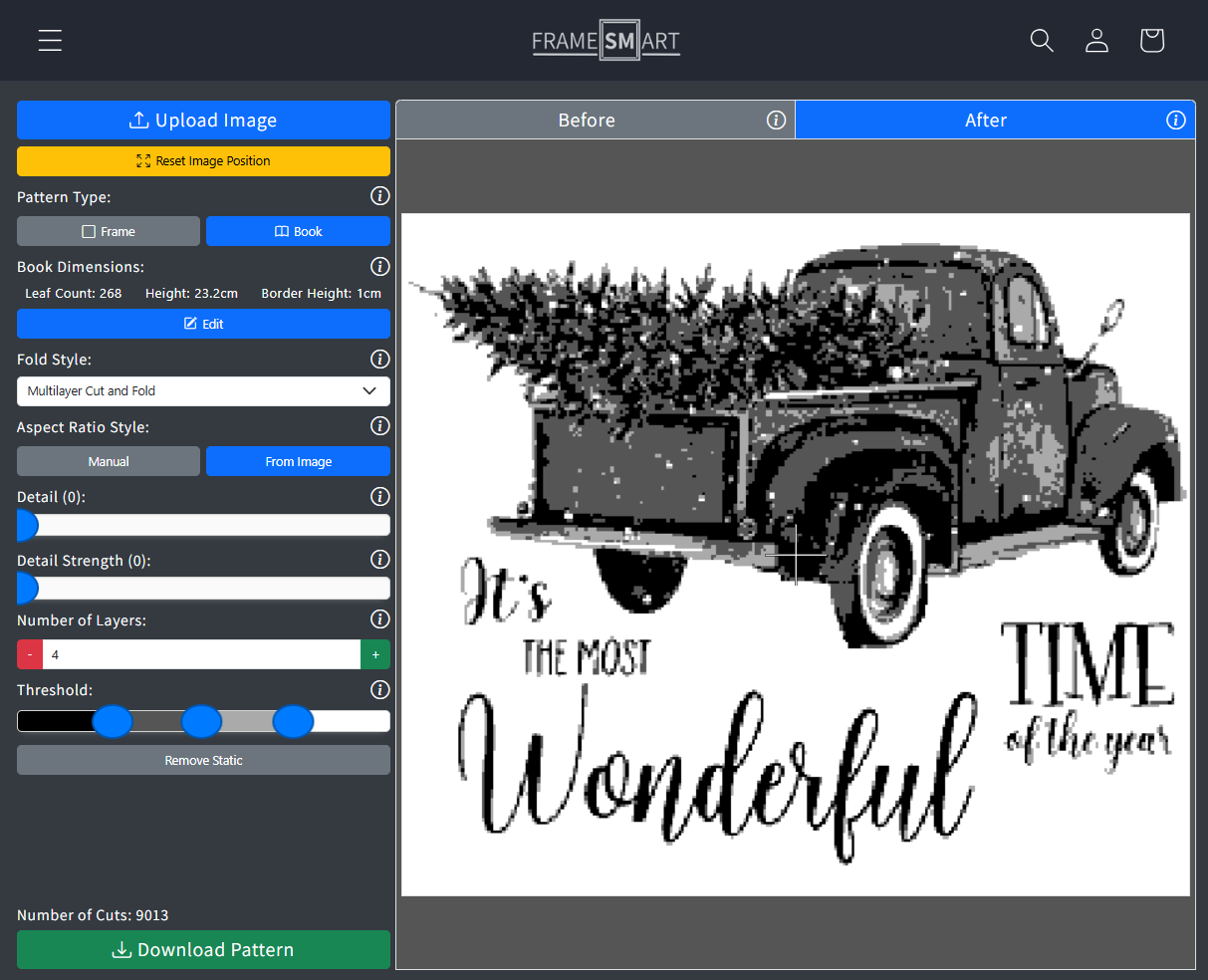1208x980 pixels.
Task: Click the truck preview image
Action: pos(796,554)
